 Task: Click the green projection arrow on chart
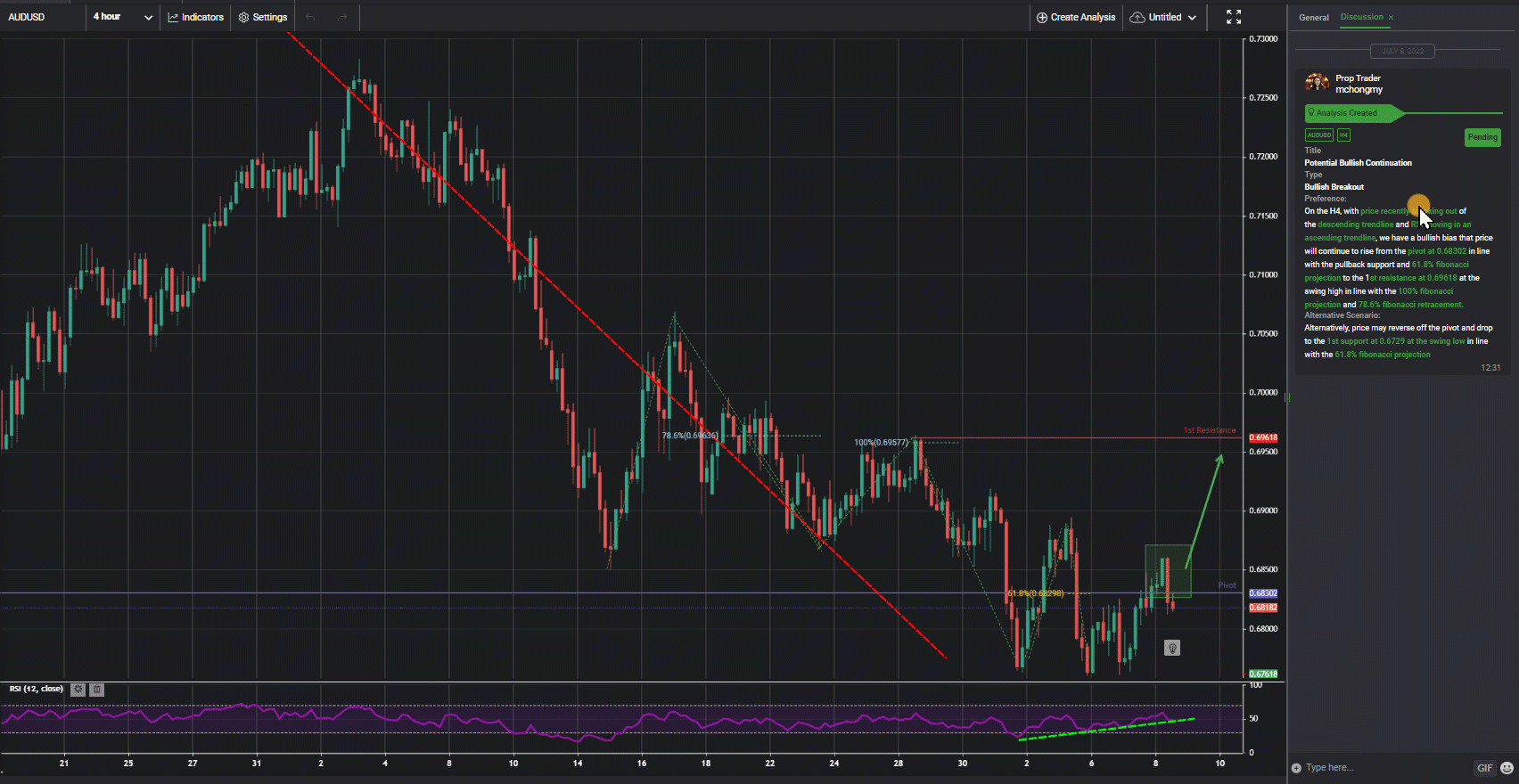1204,510
